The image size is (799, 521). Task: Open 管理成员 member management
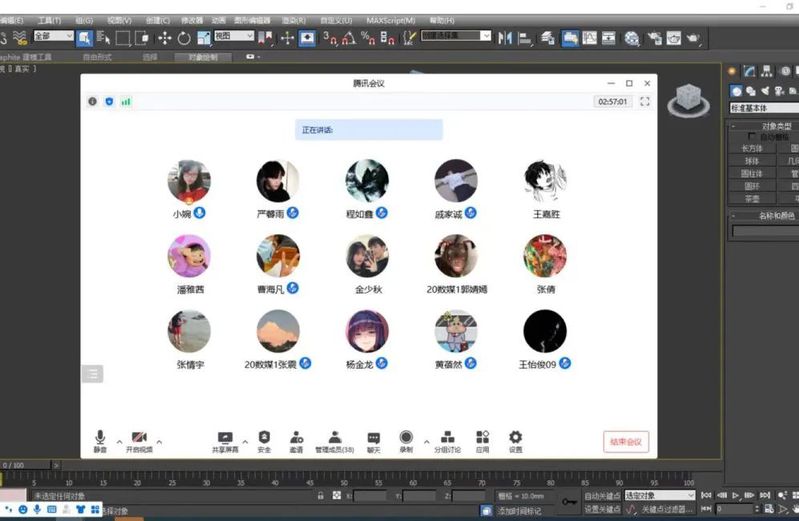click(334, 438)
